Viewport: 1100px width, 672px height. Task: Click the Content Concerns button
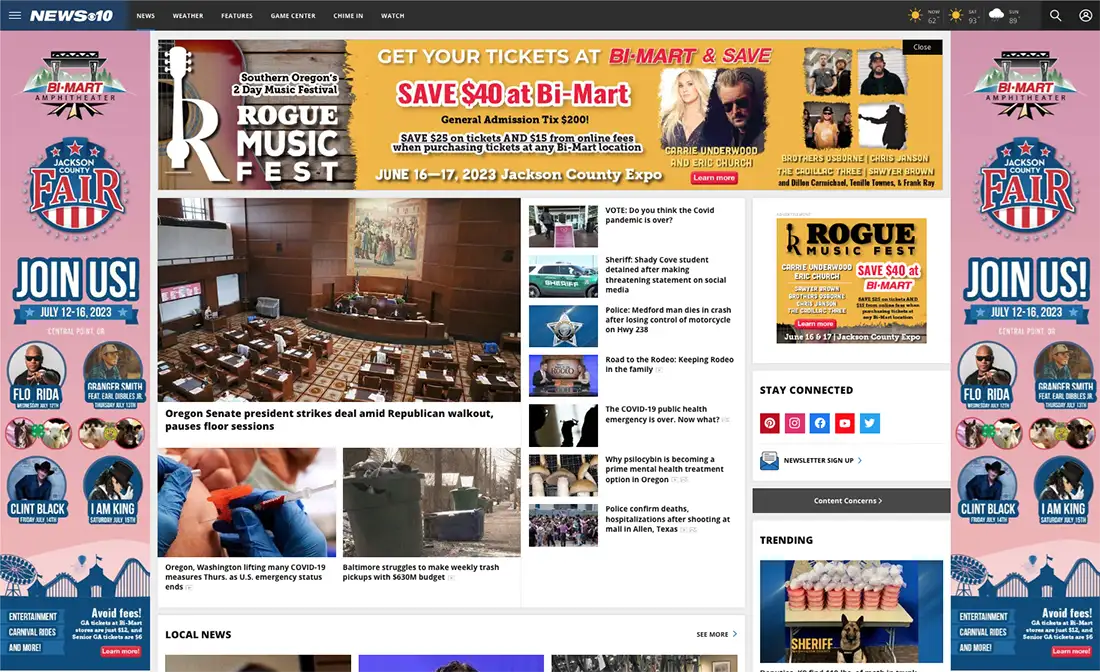point(851,501)
